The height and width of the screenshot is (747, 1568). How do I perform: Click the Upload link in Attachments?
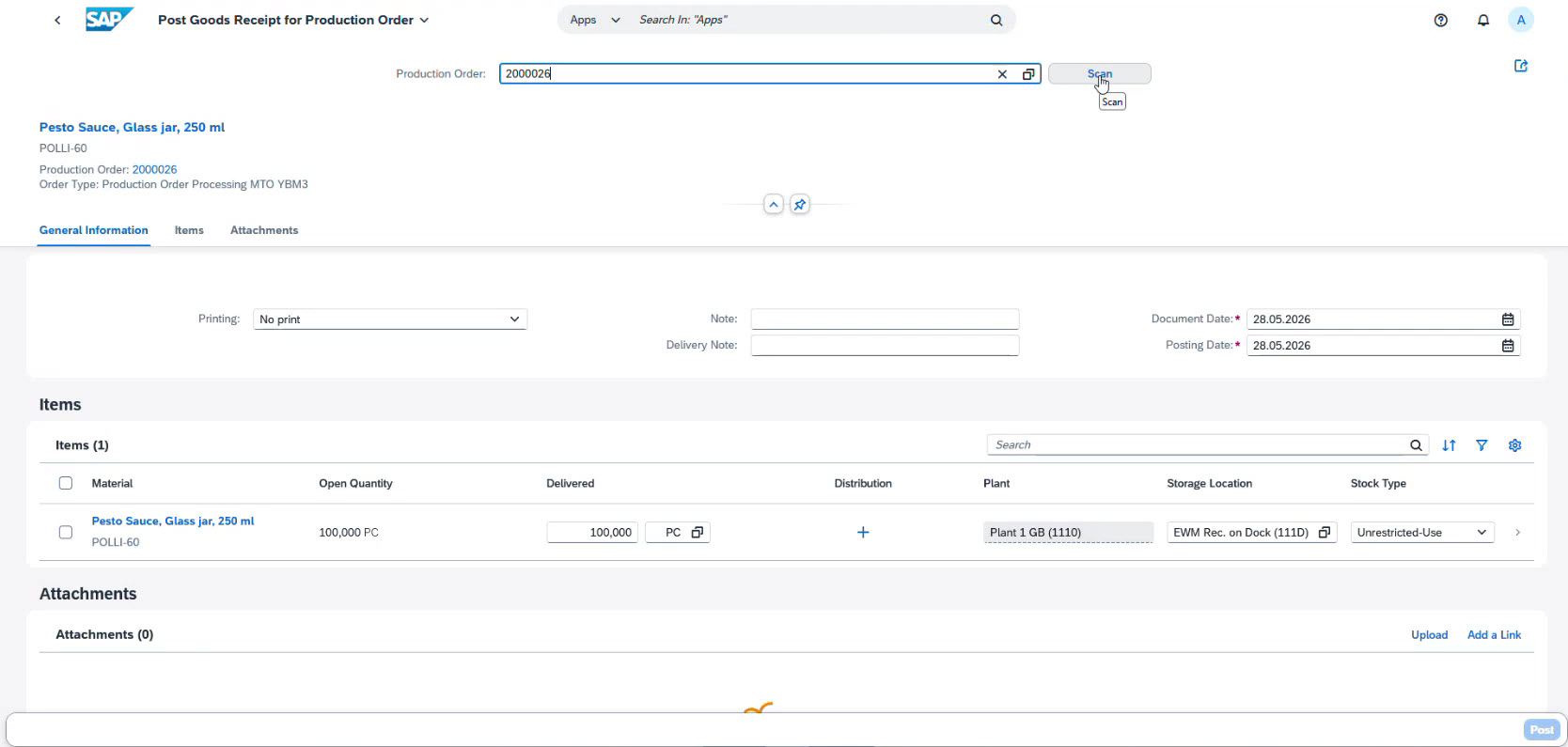coord(1429,635)
